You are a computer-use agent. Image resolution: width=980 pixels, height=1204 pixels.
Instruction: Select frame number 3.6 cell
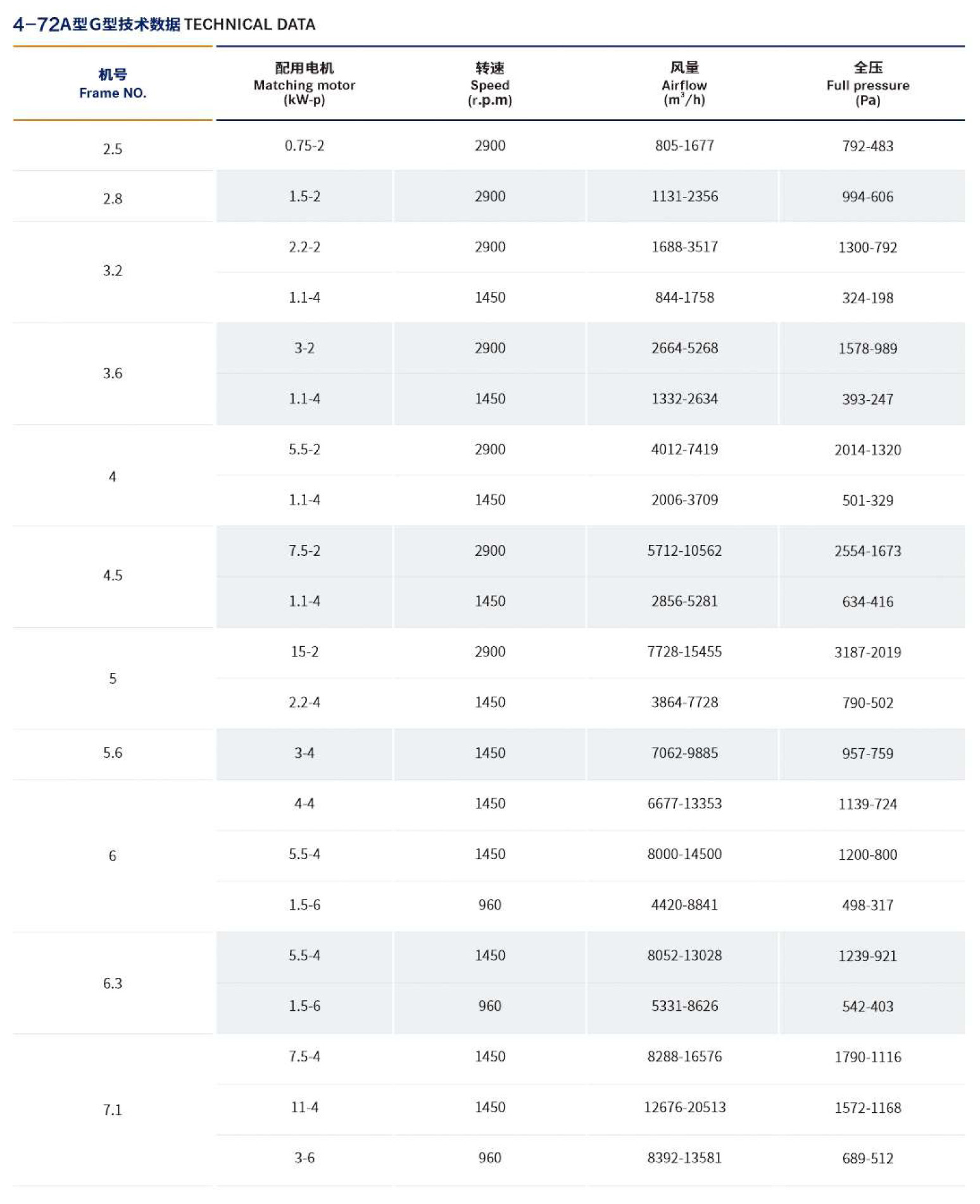113,373
